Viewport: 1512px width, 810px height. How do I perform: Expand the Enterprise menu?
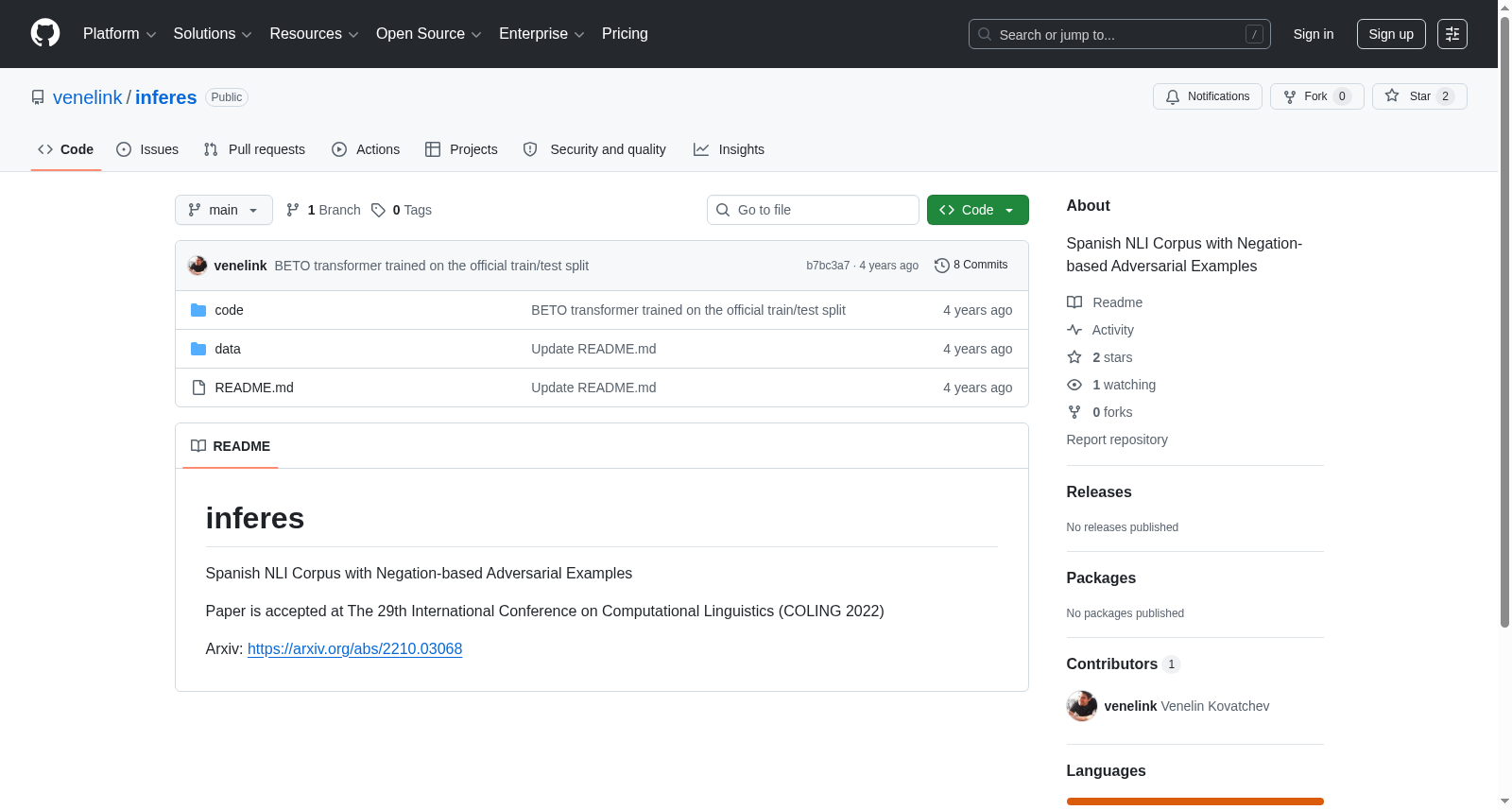[541, 34]
